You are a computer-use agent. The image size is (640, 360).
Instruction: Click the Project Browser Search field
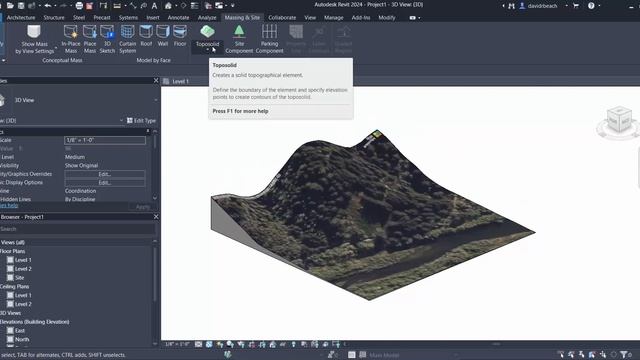pos(77,229)
